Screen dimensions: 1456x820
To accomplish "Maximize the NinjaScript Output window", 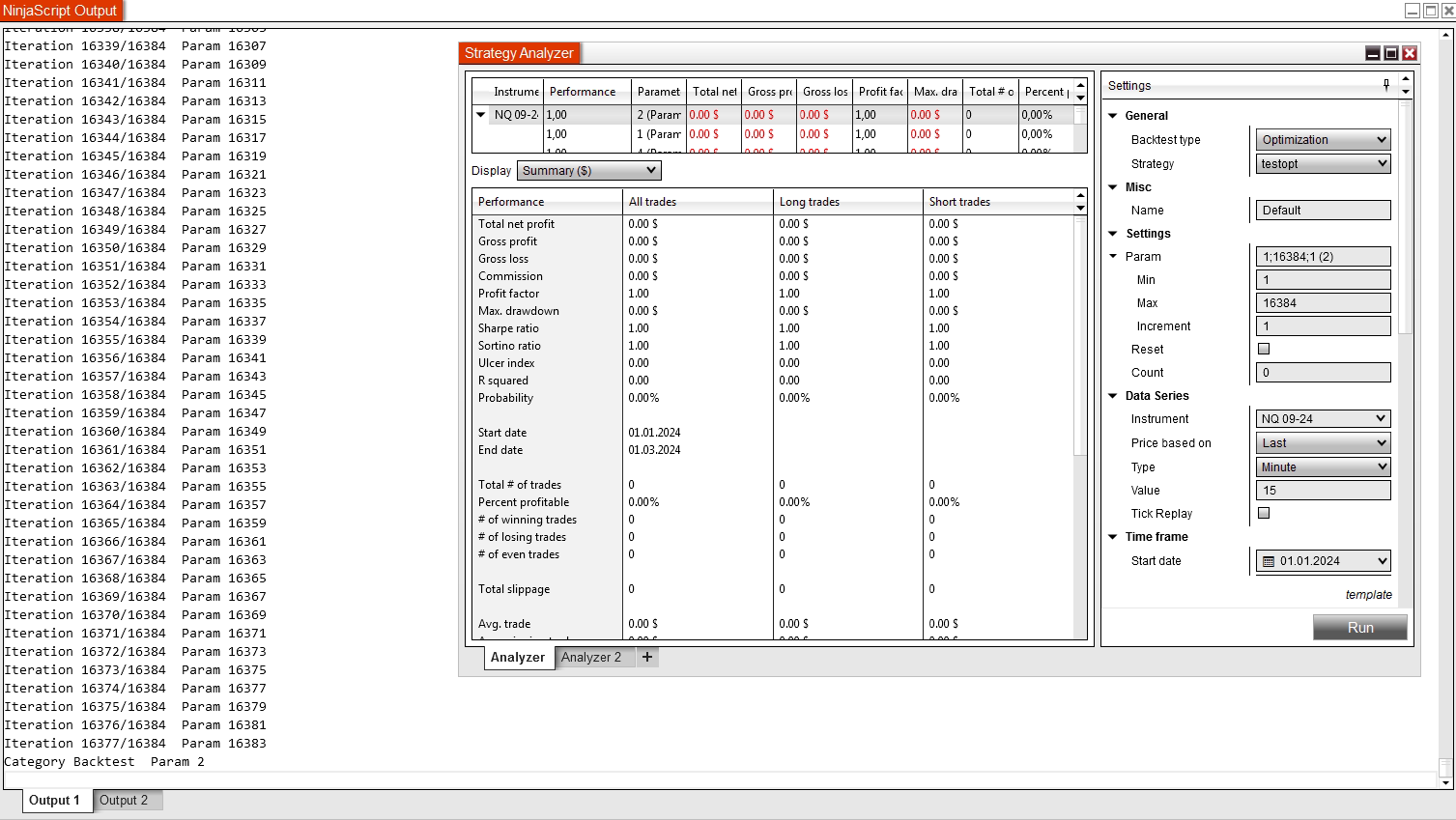I will click(1431, 11).
